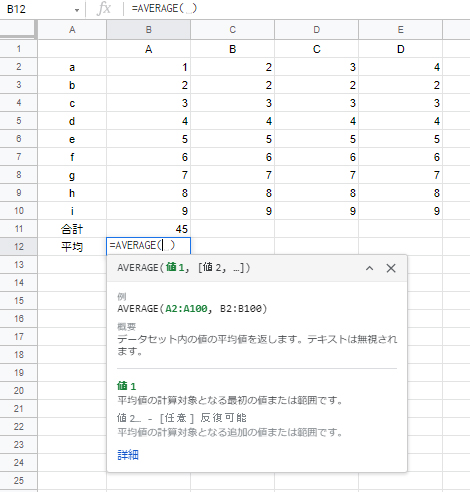This screenshot has height=492, width=470.
Task: Click cell A5 labeled d
Action: (x=72, y=121)
